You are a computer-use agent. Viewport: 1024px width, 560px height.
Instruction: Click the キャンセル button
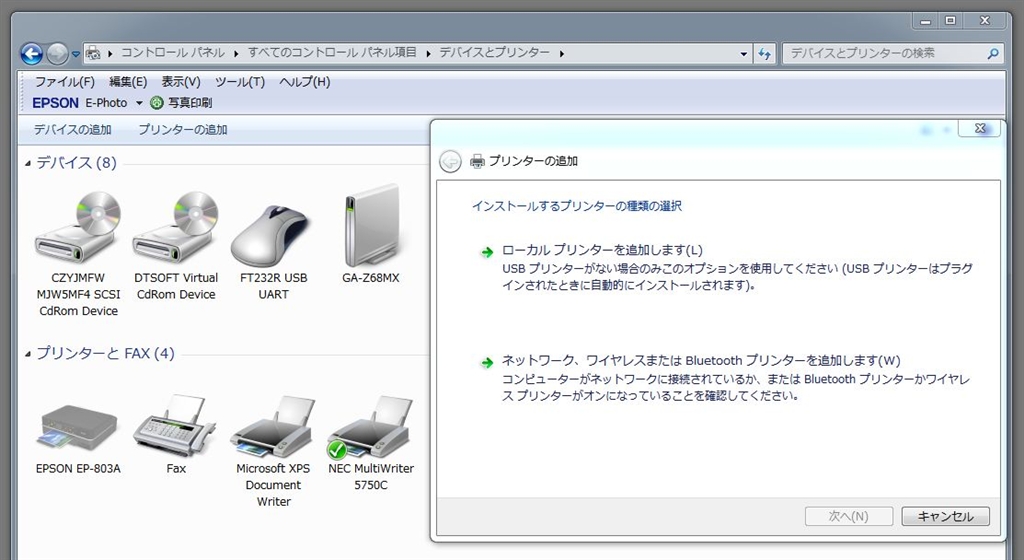pyautogui.click(x=946, y=516)
